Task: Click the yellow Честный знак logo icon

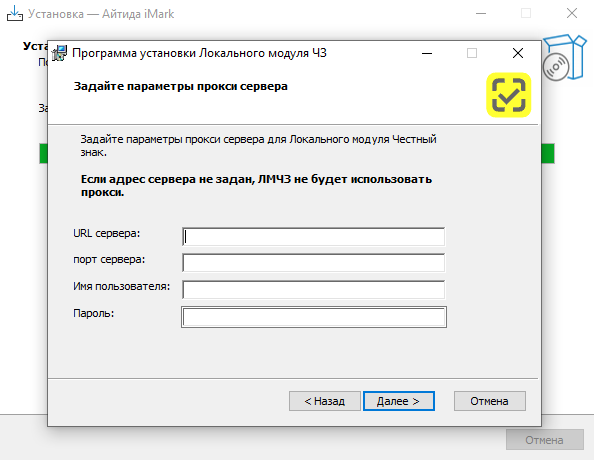Action: click(508, 95)
